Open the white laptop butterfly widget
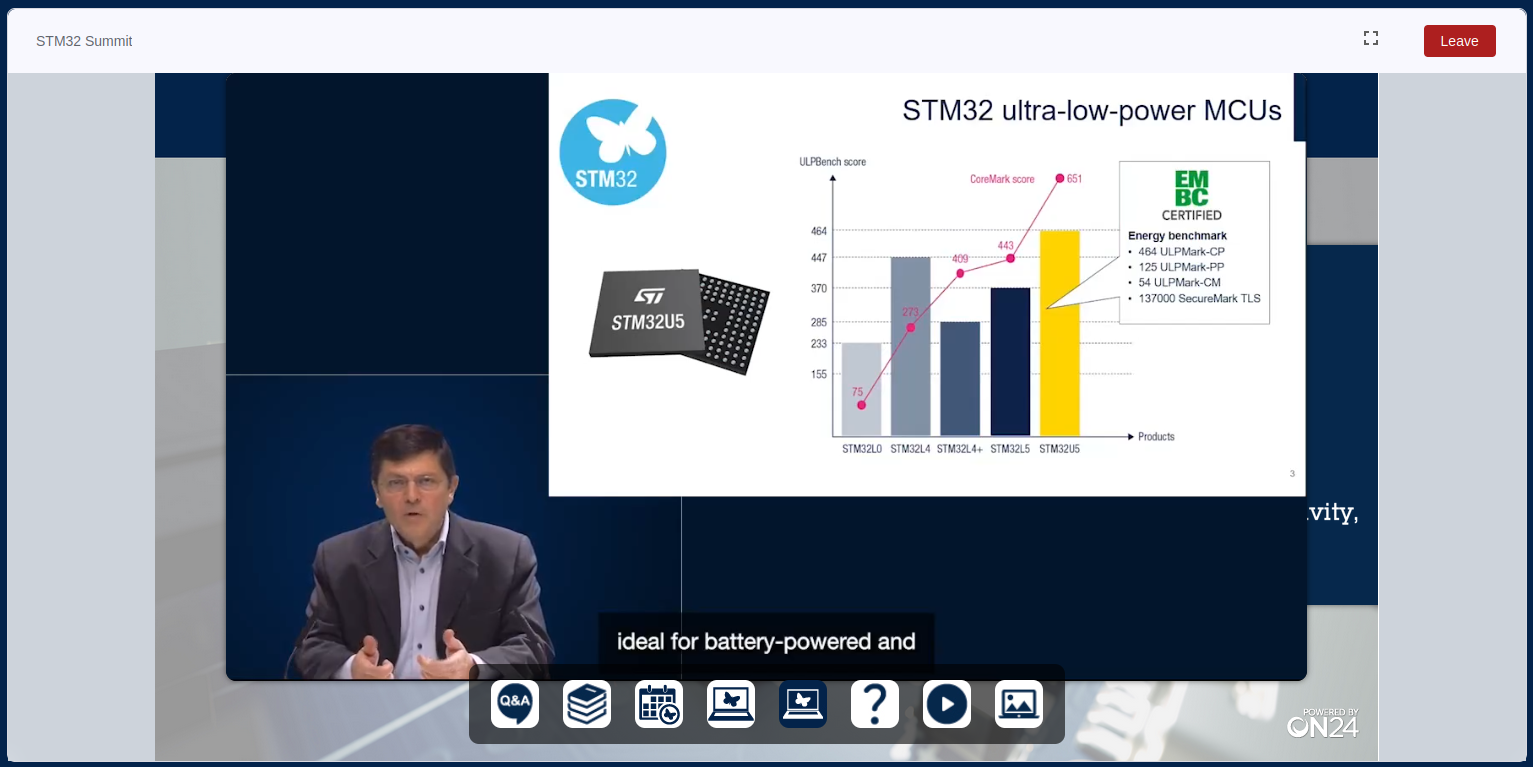 tap(731, 704)
